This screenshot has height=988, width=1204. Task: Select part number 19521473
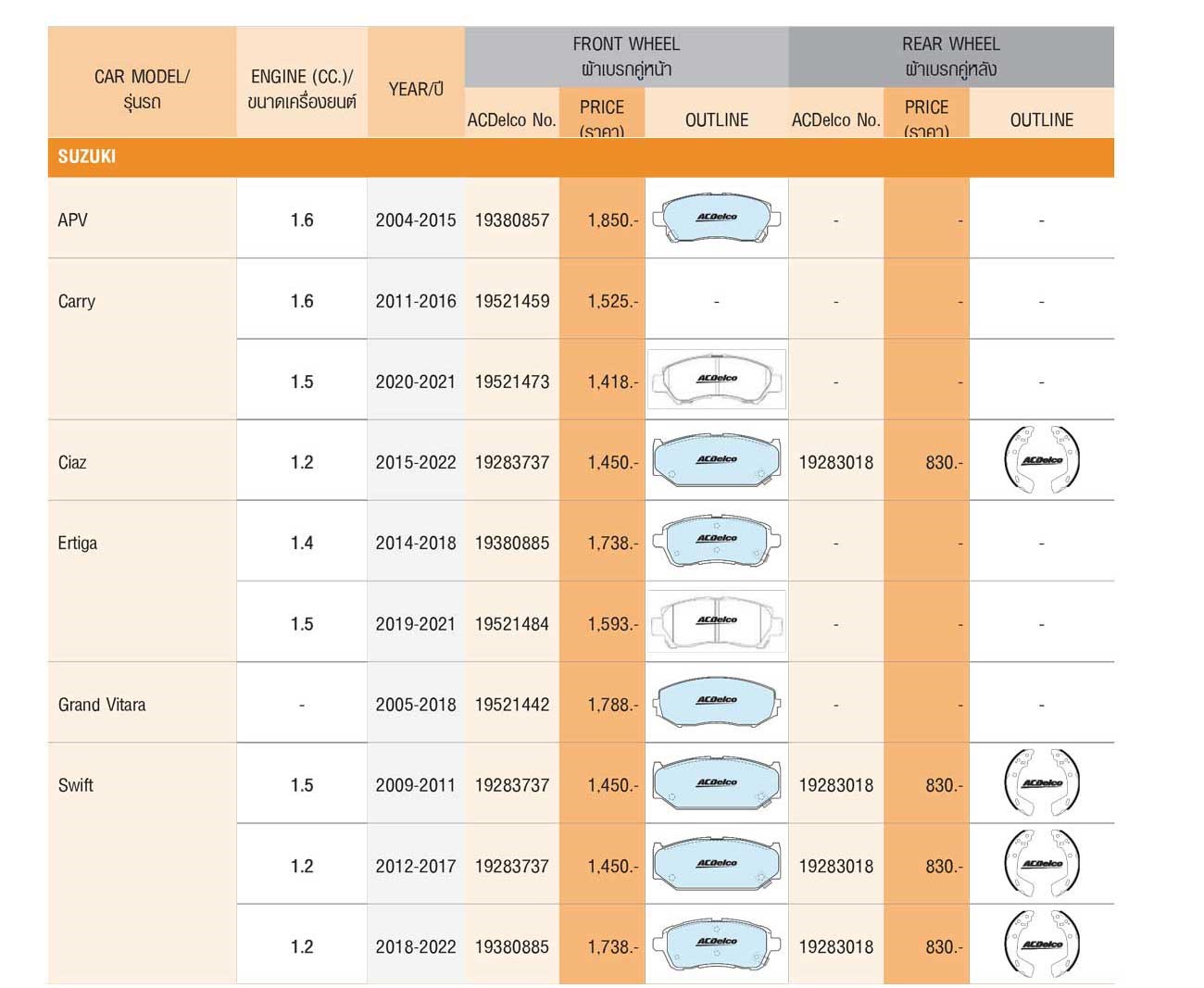click(512, 381)
